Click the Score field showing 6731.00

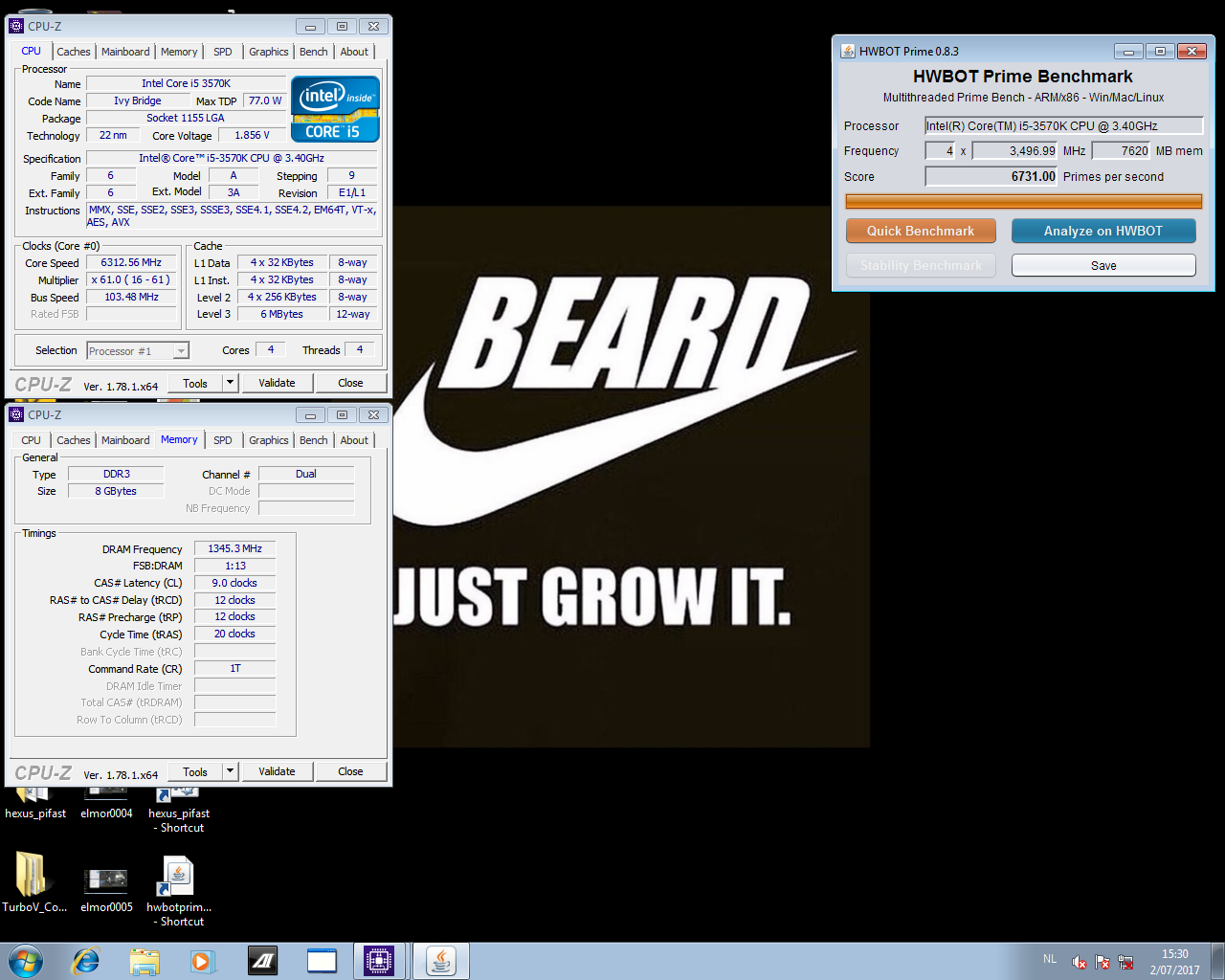coord(991,176)
